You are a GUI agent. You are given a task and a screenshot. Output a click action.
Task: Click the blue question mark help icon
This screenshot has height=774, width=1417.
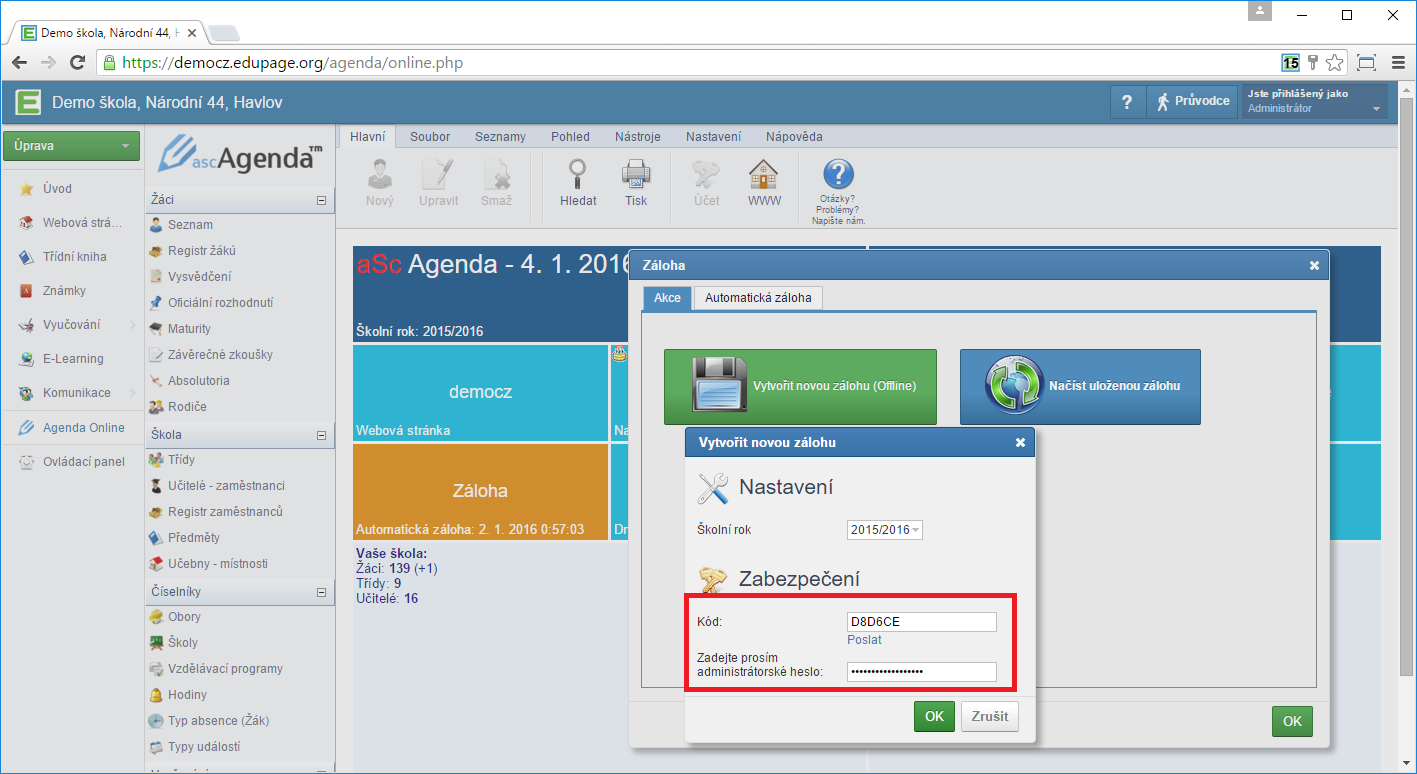click(838, 175)
